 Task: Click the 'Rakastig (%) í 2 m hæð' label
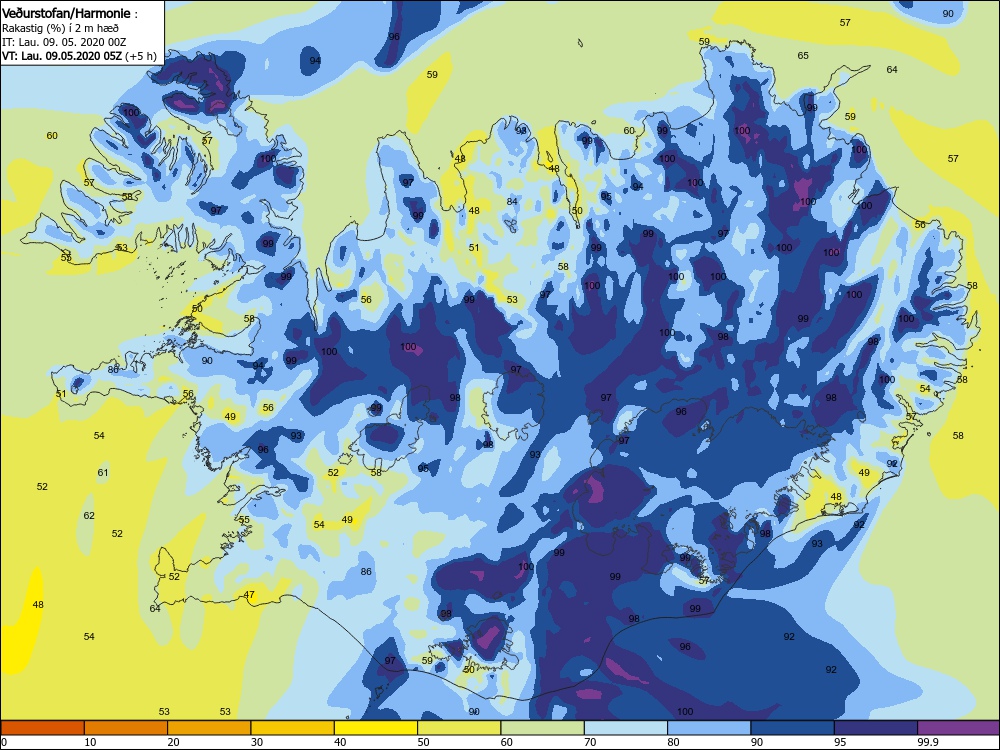pos(61,28)
